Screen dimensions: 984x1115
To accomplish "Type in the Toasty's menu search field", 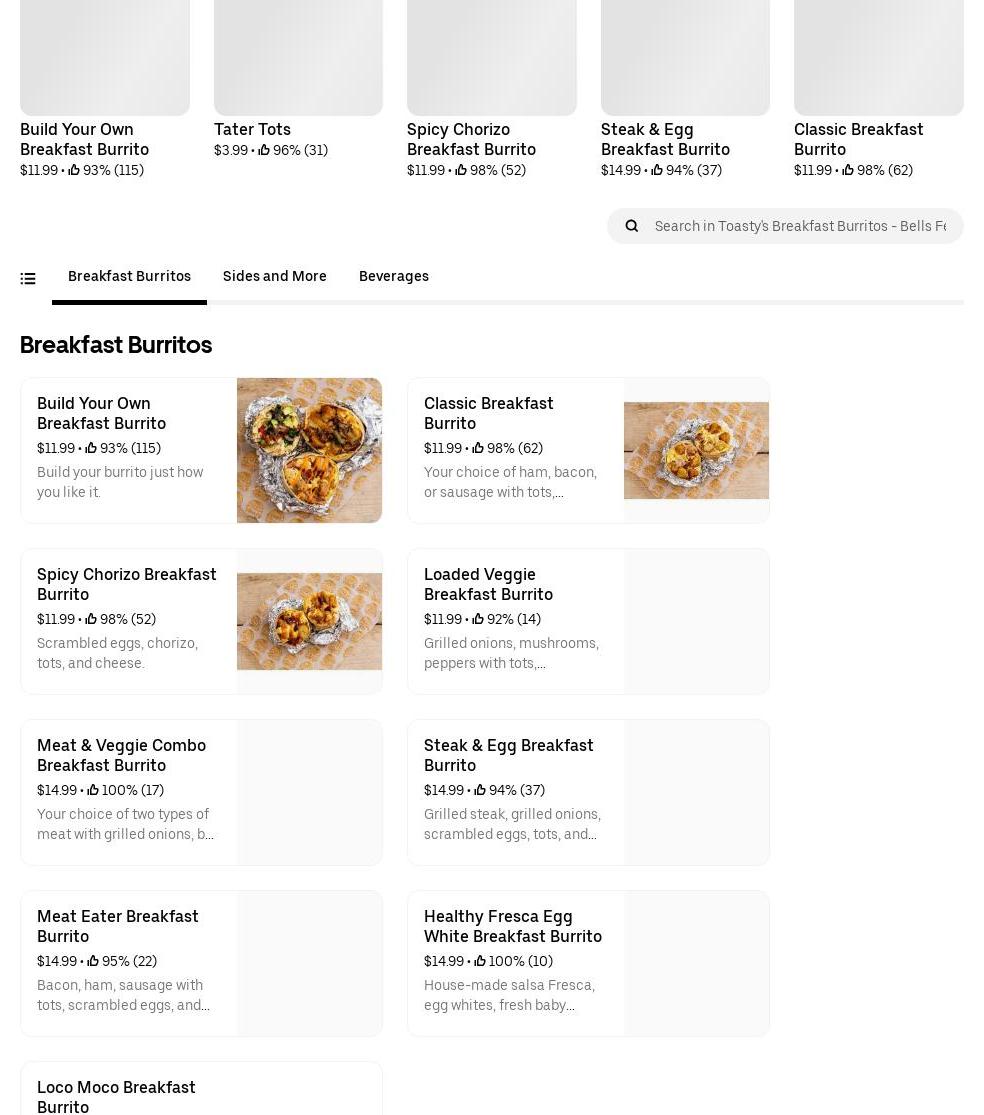I will 800,226.
